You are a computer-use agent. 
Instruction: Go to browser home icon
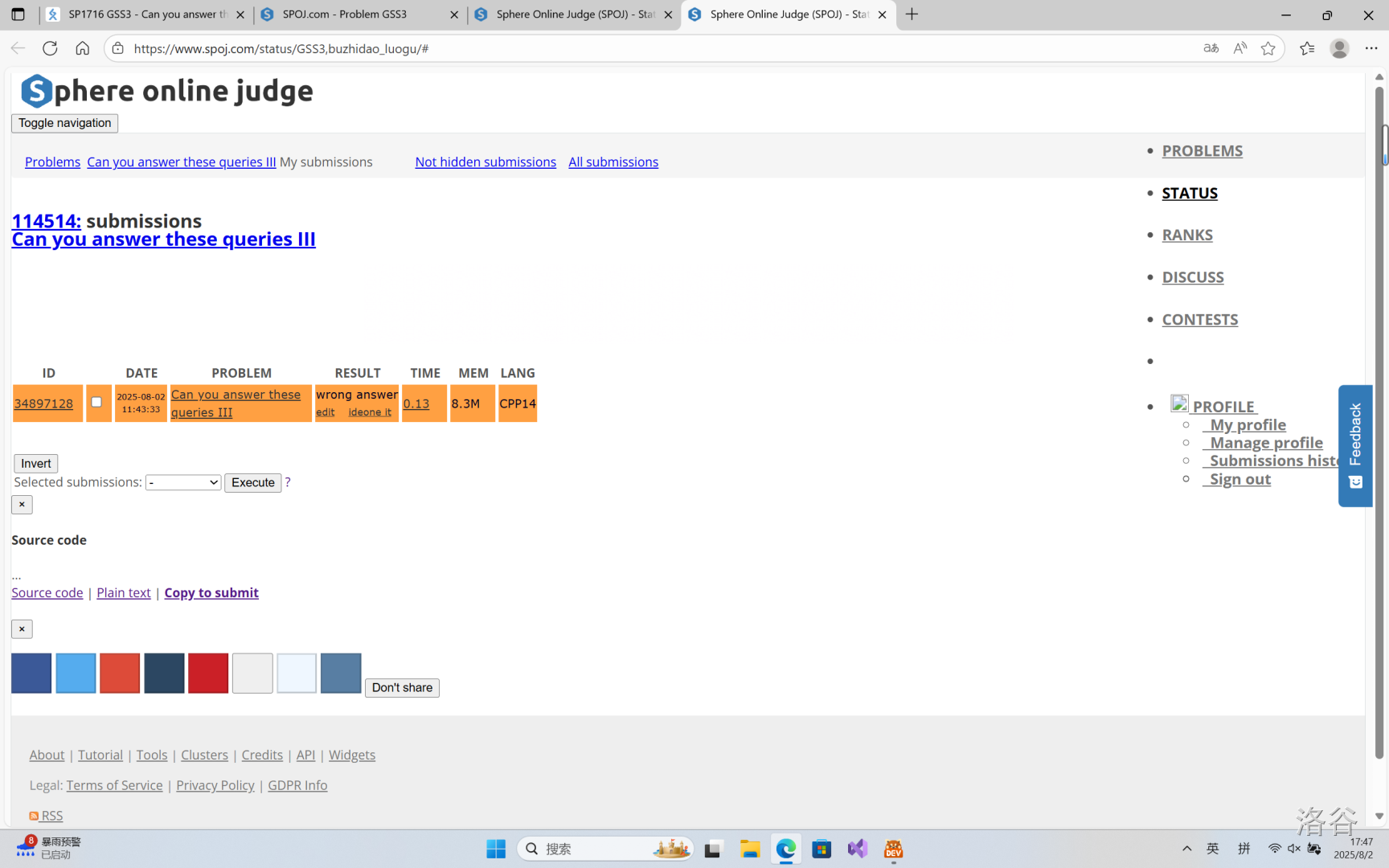point(82,48)
